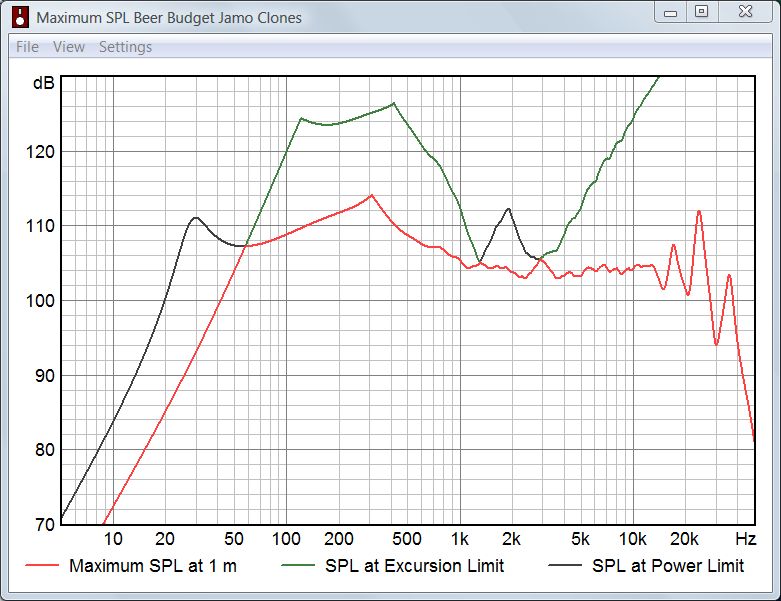Maximize the Maximum SPL window
Image resolution: width=781 pixels, height=601 pixels.
coord(702,12)
